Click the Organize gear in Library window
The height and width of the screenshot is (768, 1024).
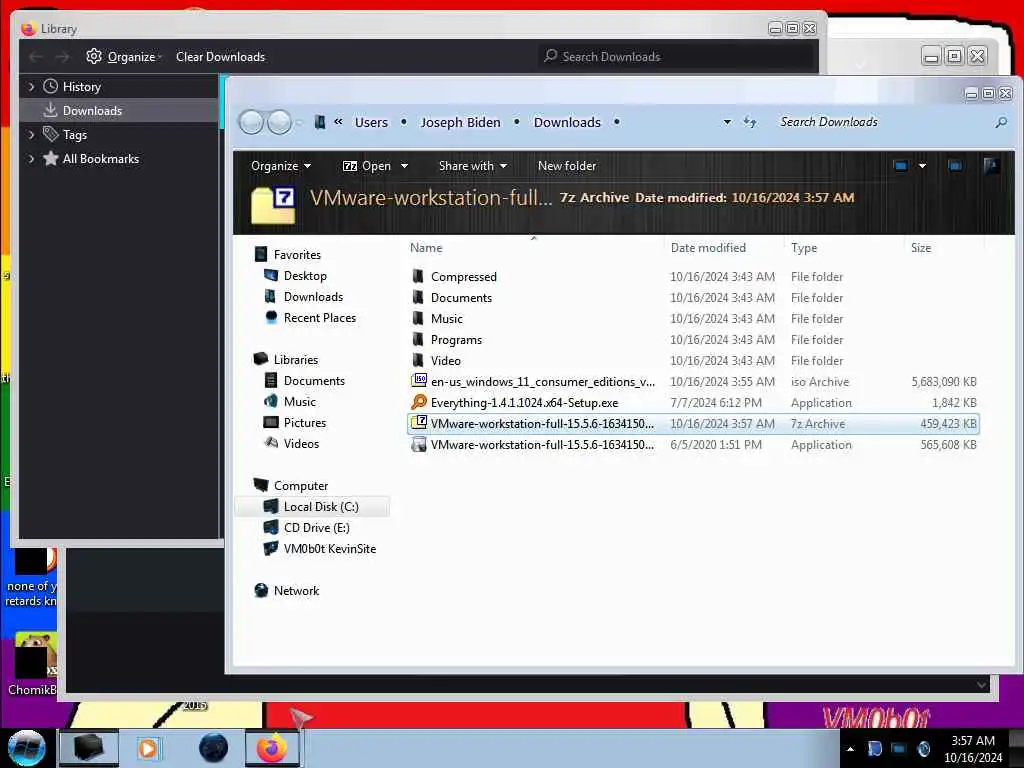(x=93, y=57)
